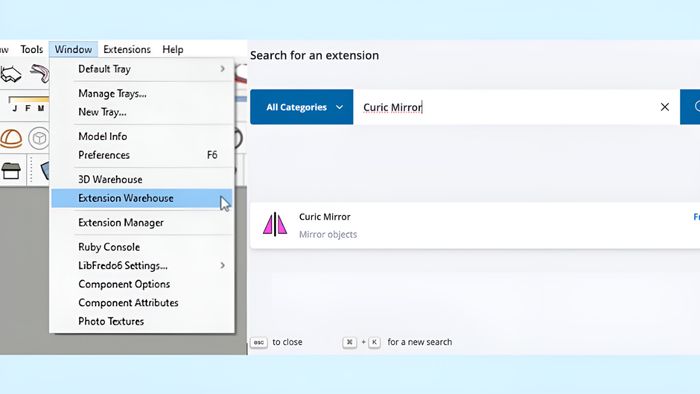The height and width of the screenshot is (394, 700).
Task: Open the Curic Mirror search result
Action: point(475,225)
